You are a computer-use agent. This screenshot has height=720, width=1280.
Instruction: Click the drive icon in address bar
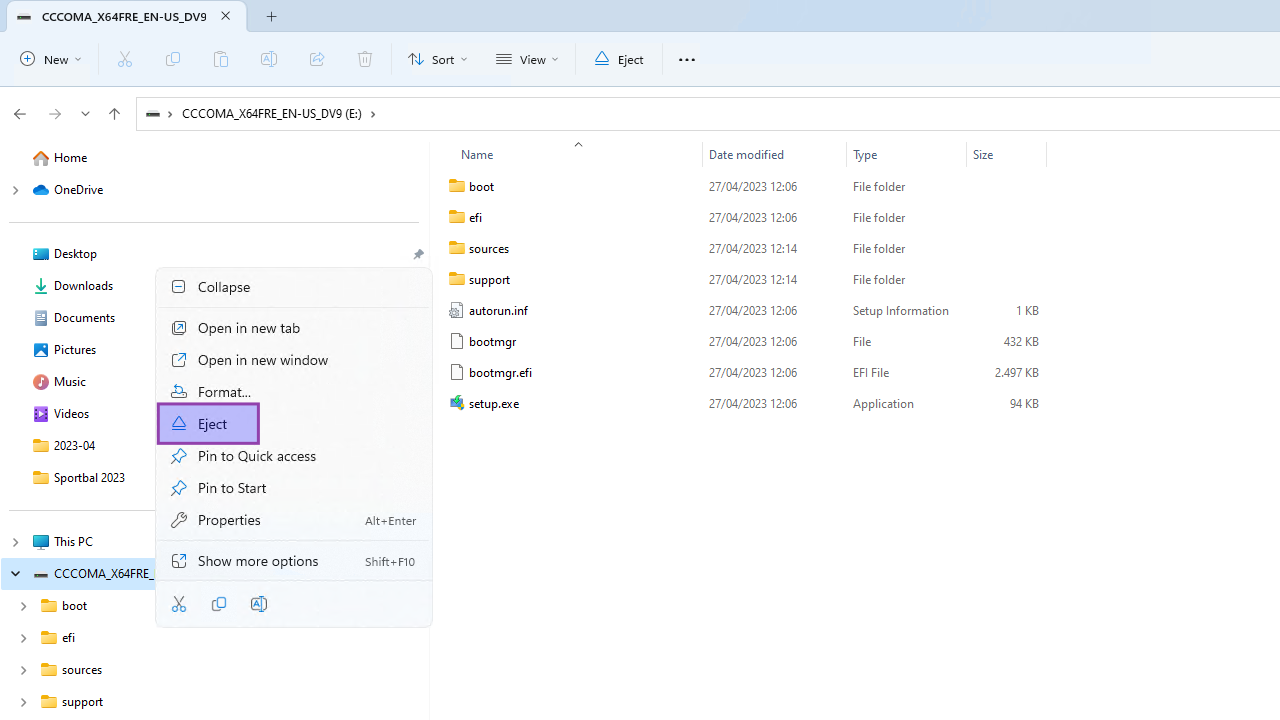point(152,114)
